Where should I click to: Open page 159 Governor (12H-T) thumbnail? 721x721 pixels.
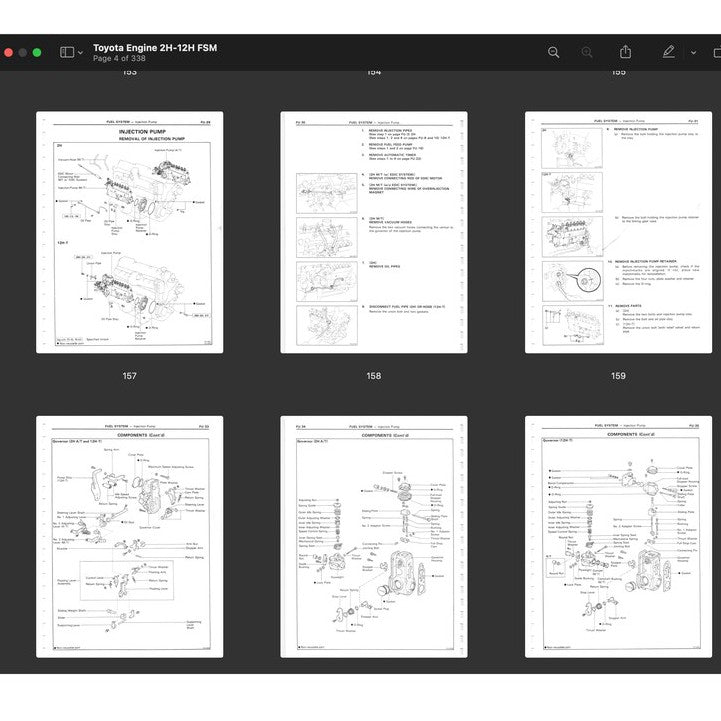618,537
